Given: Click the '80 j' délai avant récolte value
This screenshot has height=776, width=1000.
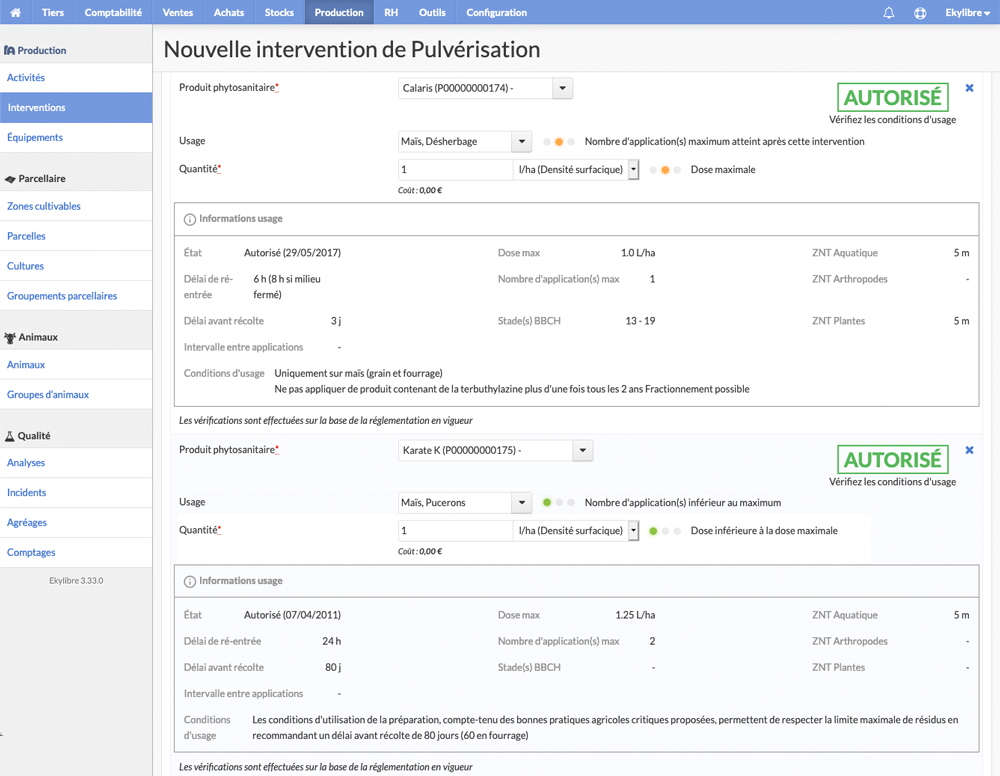Looking at the screenshot, I should [x=333, y=667].
